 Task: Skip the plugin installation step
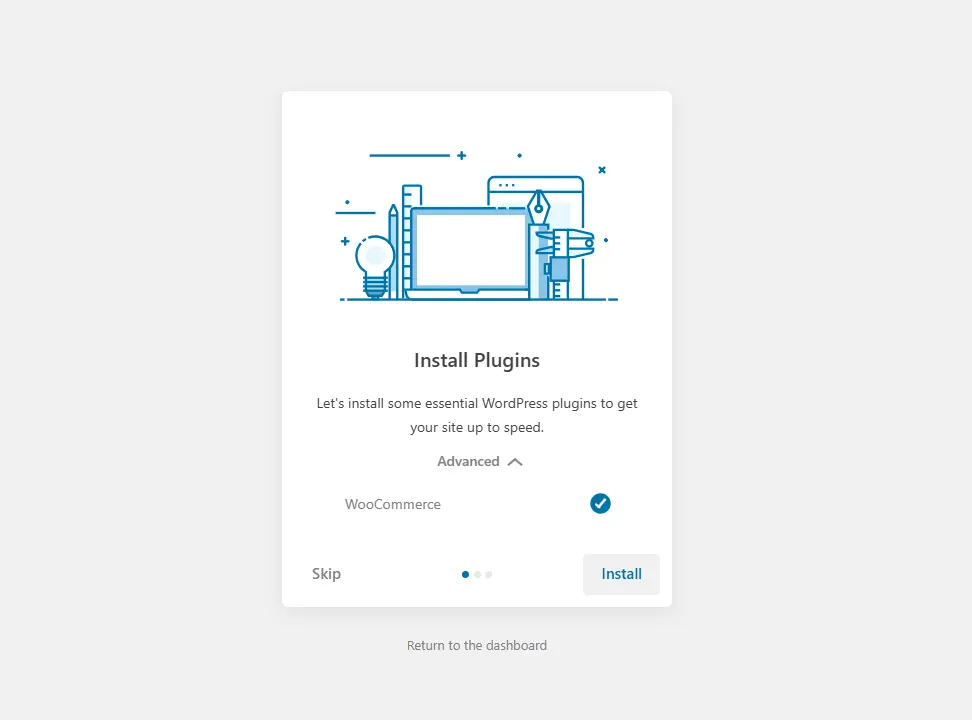click(326, 573)
